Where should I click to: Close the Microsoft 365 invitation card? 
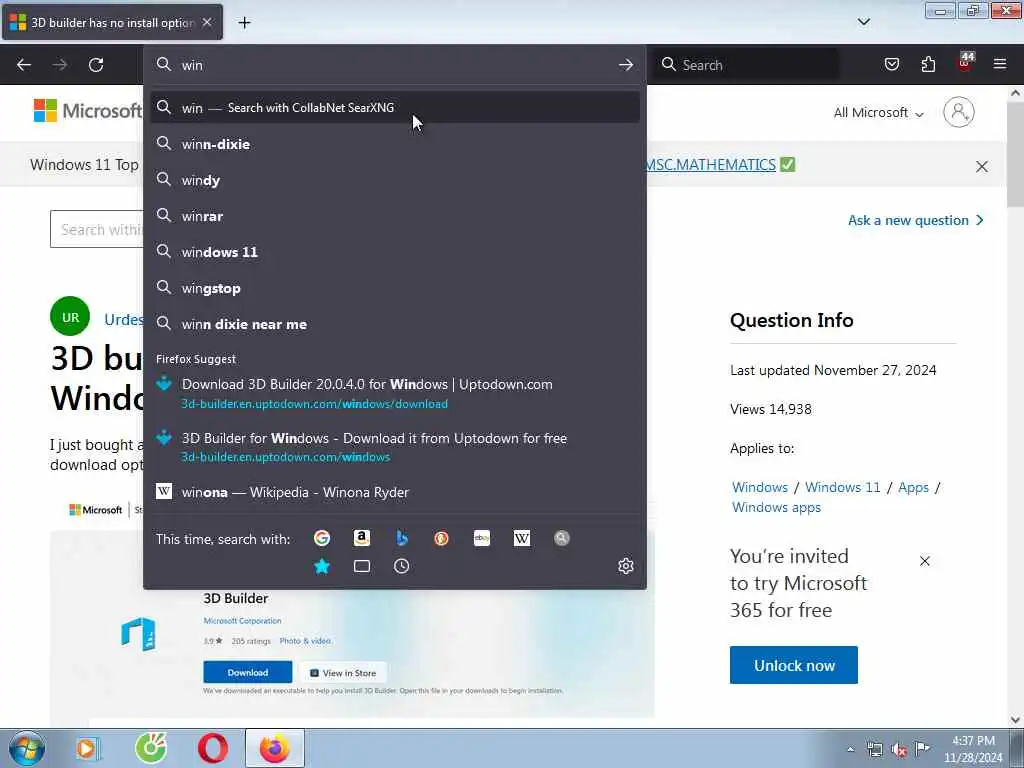(925, 561)
